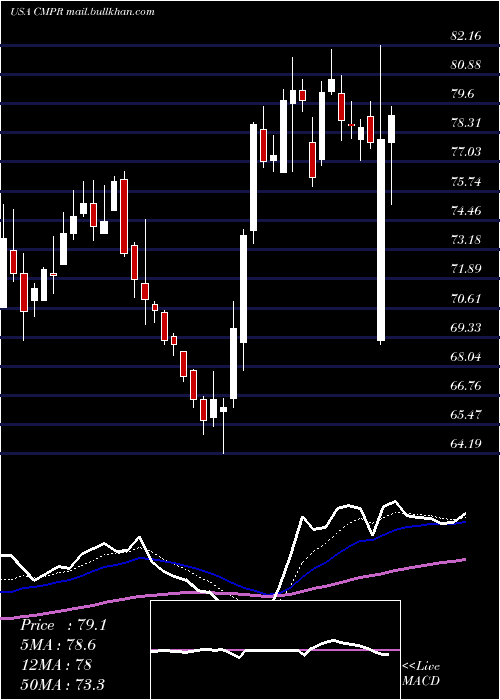The image size is (500, 700).
Task: Click the 75.74 price axis label
Action: 466,181
